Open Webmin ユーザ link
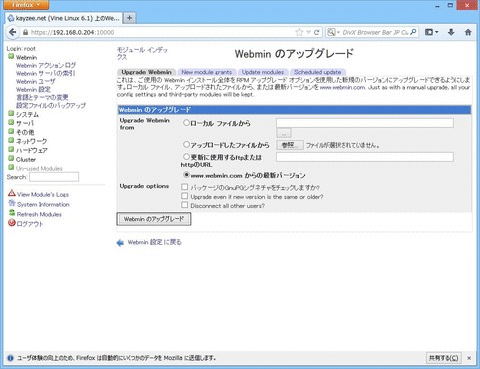Viewport: 480px width, 369px height. (x=36, y=81)
